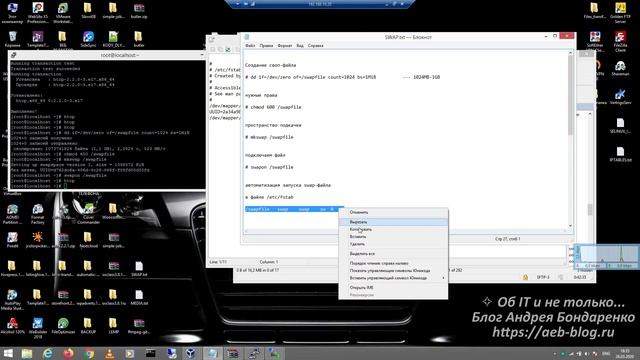Viewport: 640px width, 360px height.
Task: Open the WeBuilder 2018 desktop shortcut
Action: [x=38, y=328]
